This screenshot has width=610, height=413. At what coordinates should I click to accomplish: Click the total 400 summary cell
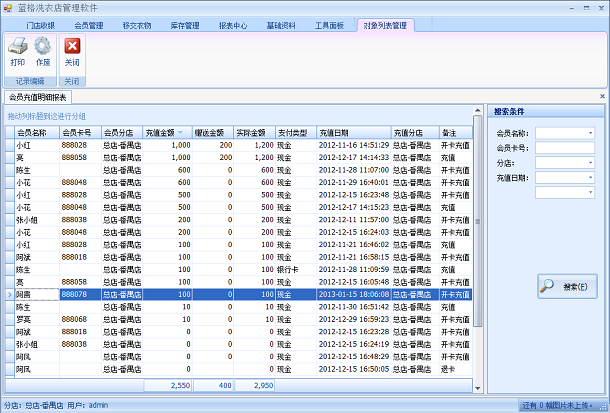(x=213, y=385)
